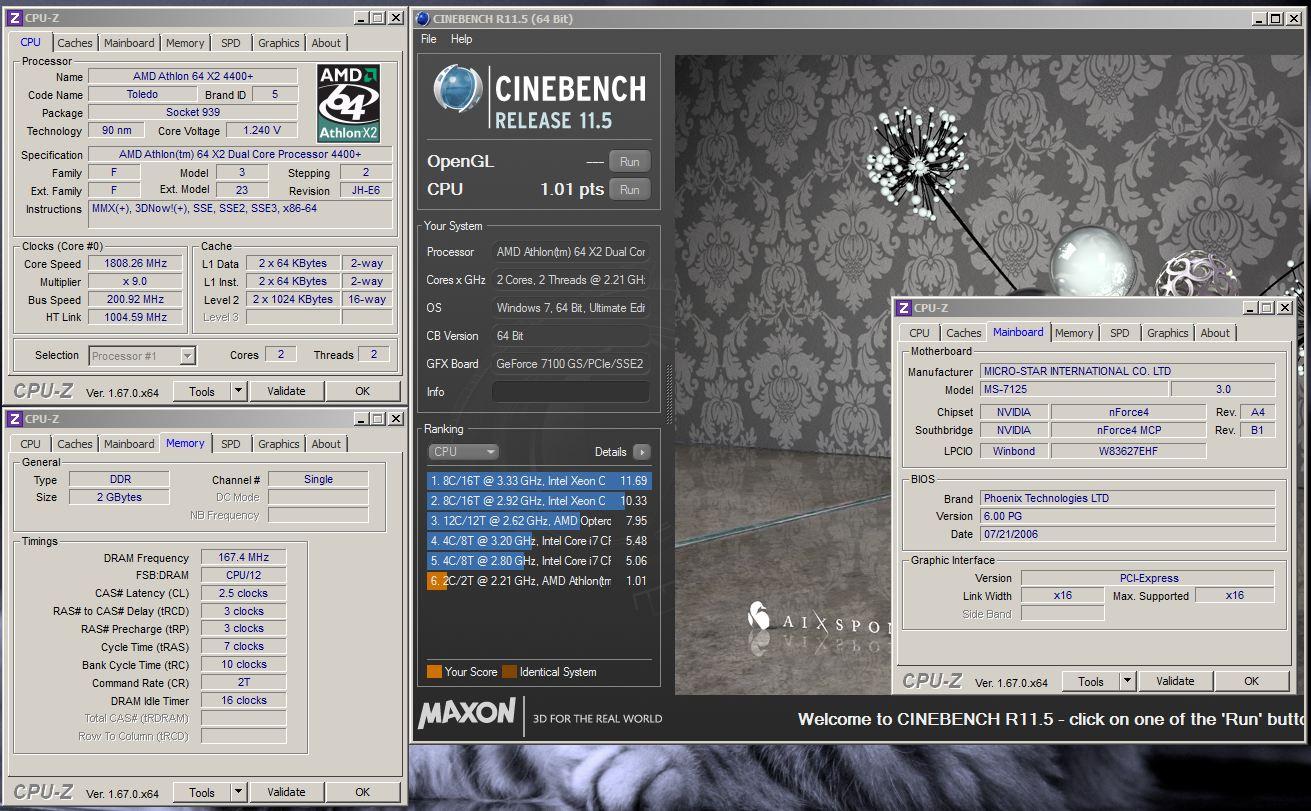Click the brown Identical System legend swatch
1311x811 pixels.
click(509, 672)
